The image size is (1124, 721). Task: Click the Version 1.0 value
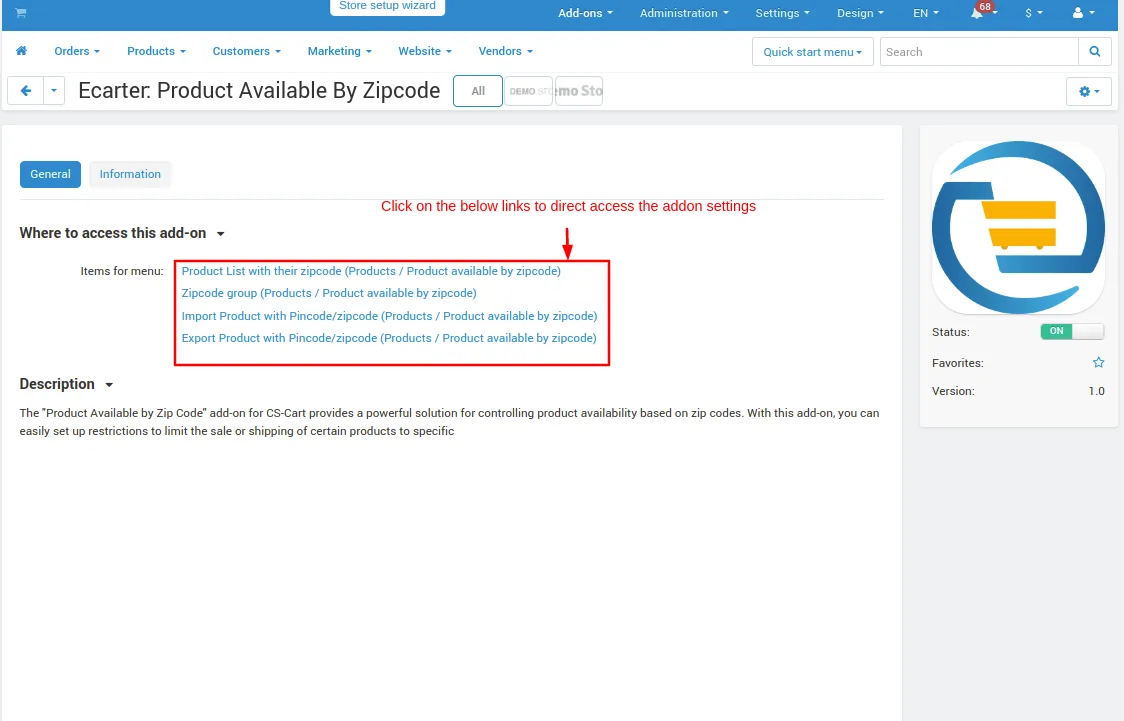tap(1096, 391)
